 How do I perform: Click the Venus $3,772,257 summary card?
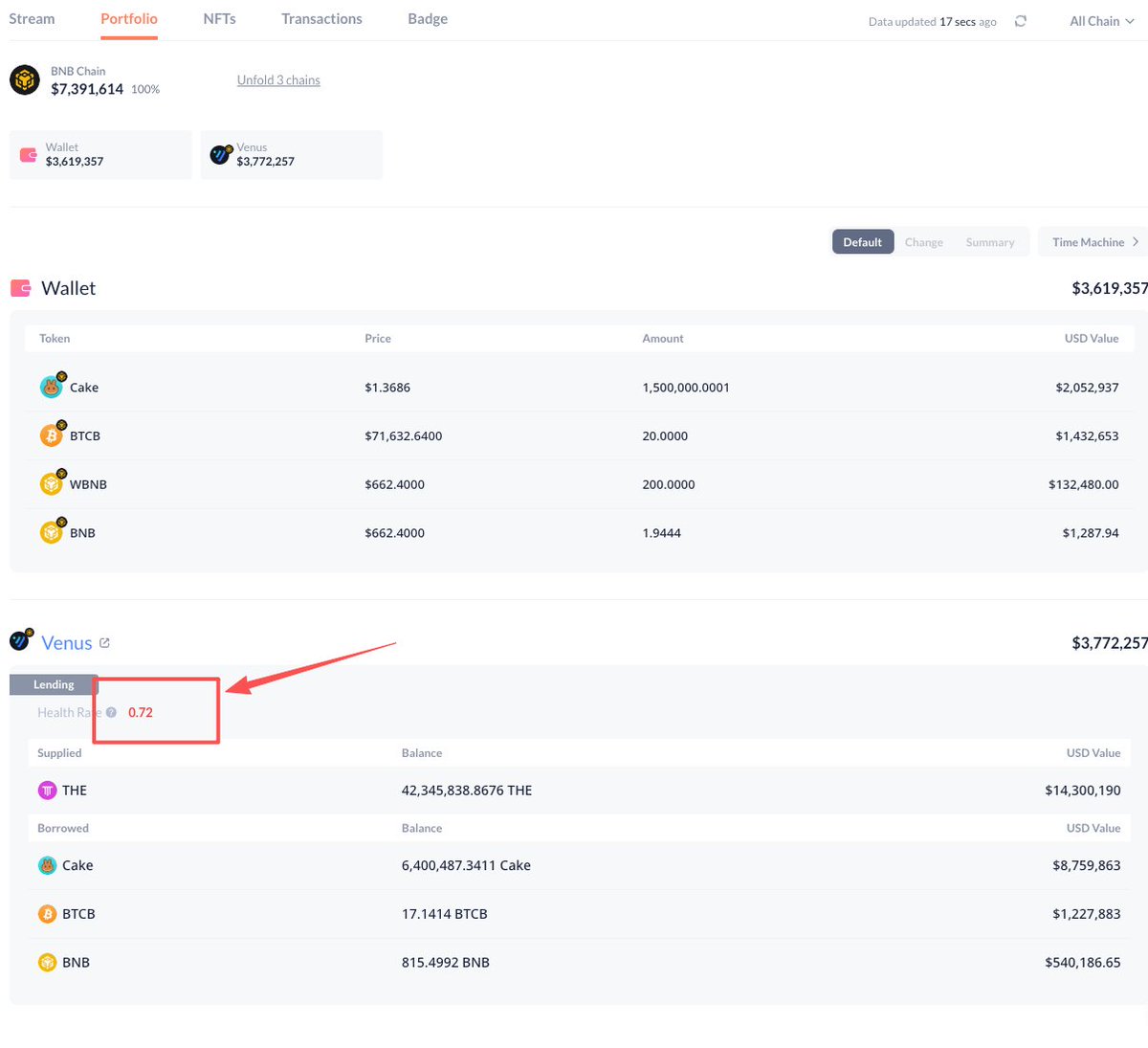(292, 155)
